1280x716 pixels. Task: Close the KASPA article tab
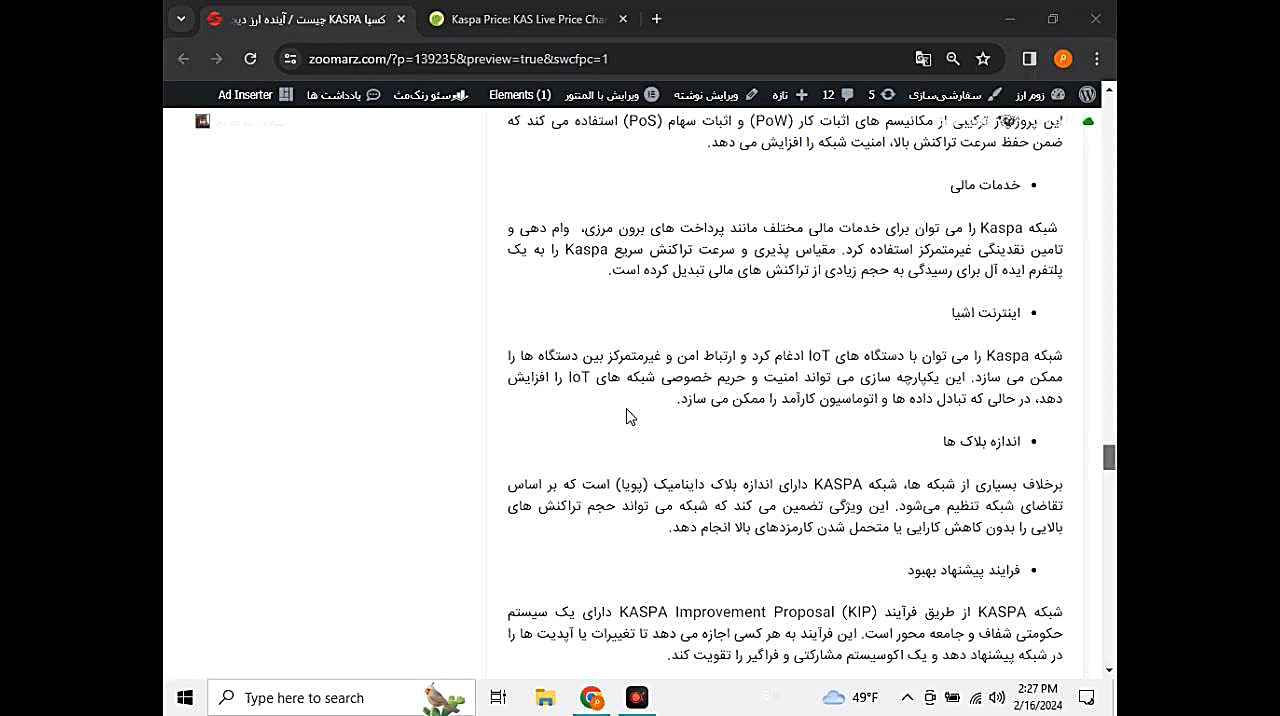click(x=401, y=19)
